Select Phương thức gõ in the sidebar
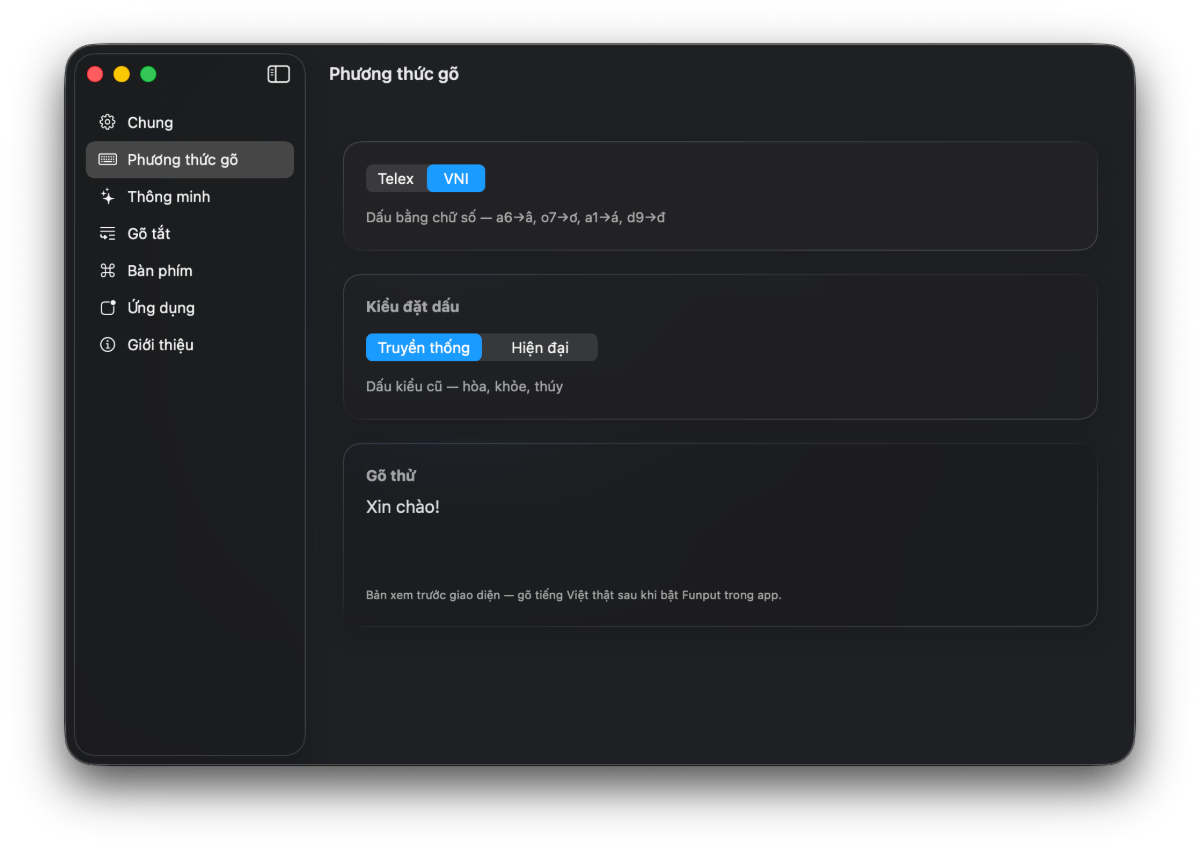1200x851 pixels. pyautogui.click(x=190, y=159)
